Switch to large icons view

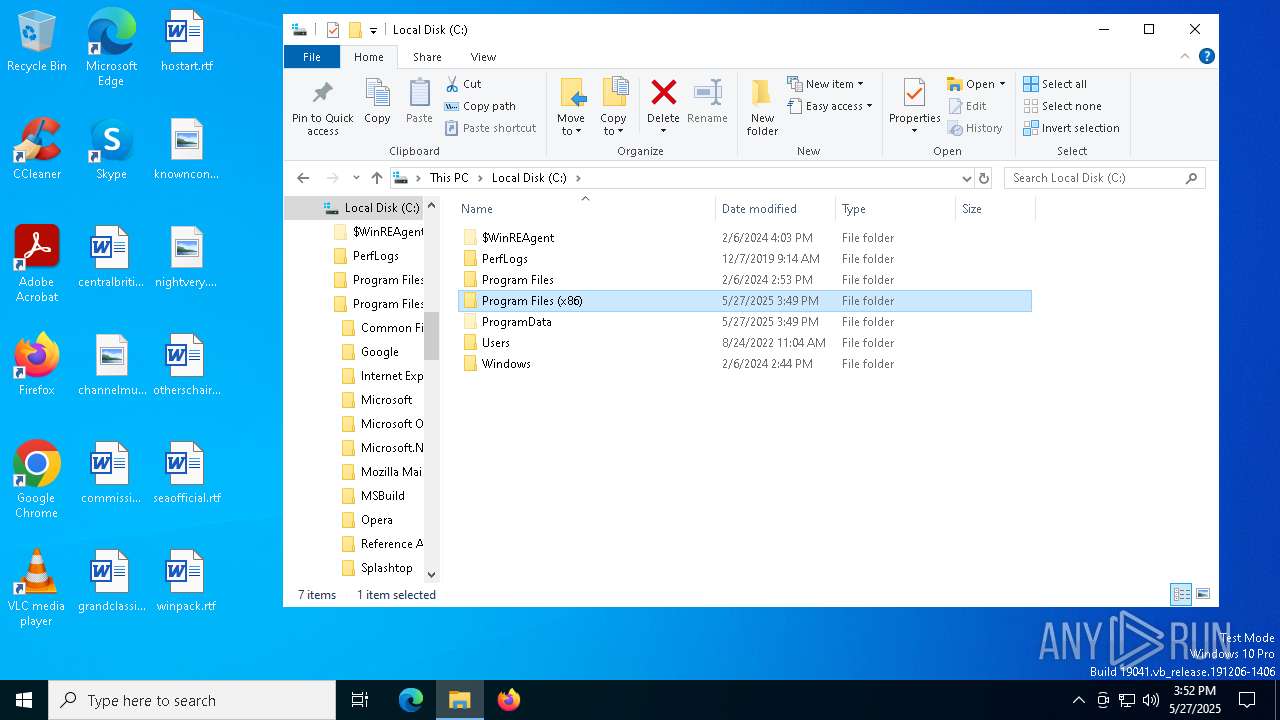click(x=1203, y=594)
